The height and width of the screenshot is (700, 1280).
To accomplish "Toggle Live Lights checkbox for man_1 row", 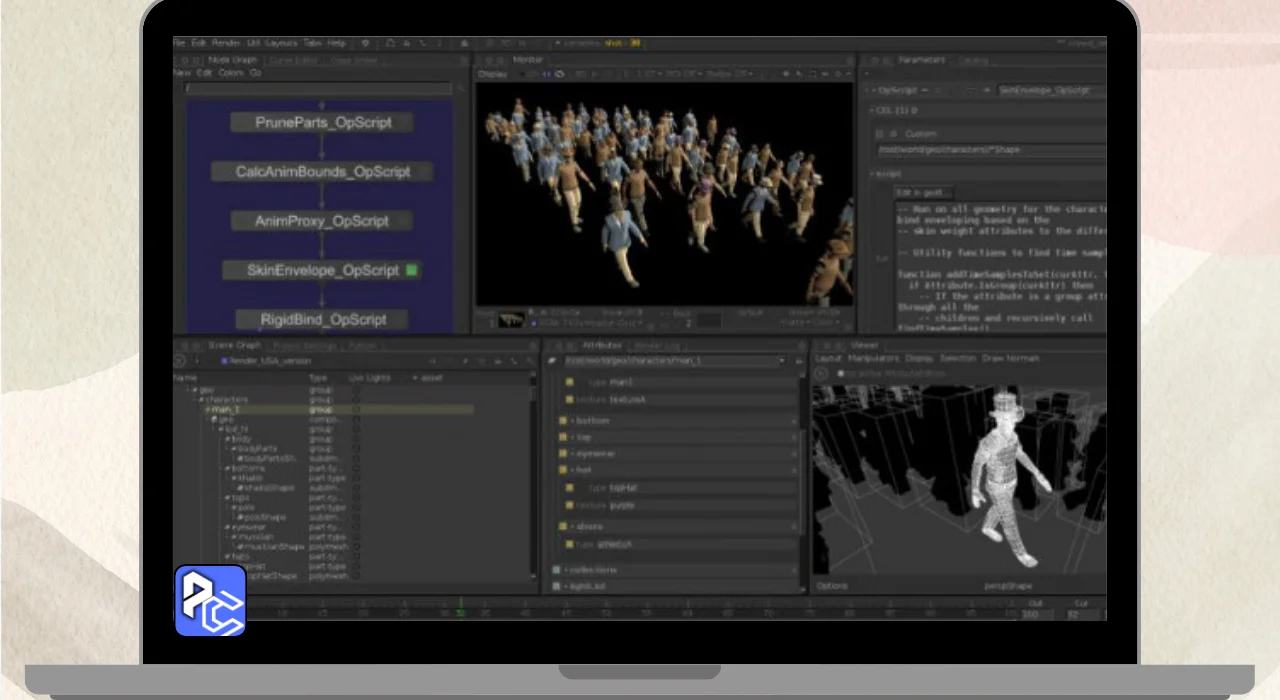I will point(356,409).
